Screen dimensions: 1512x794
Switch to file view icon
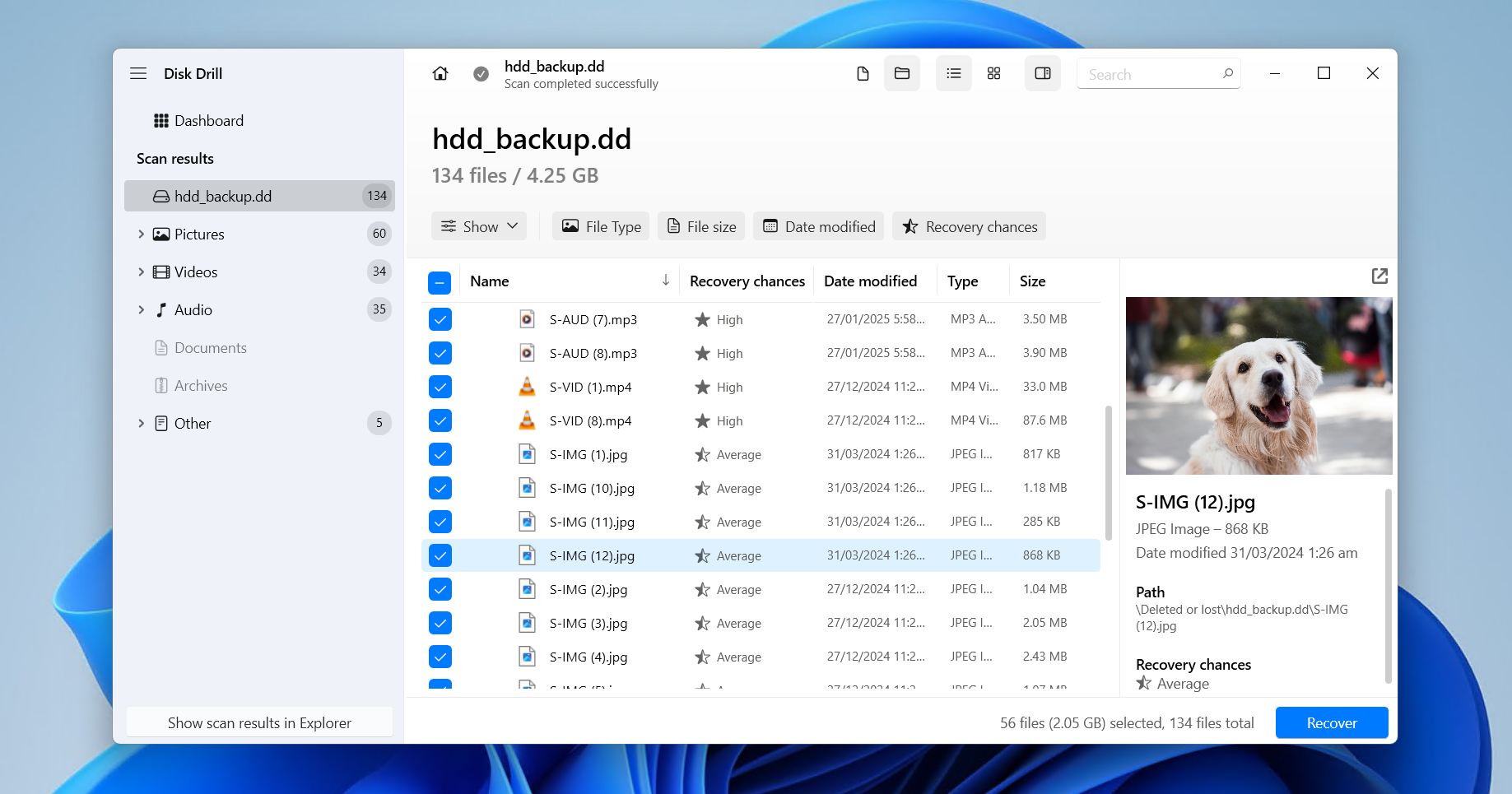[x=863, y=74]
